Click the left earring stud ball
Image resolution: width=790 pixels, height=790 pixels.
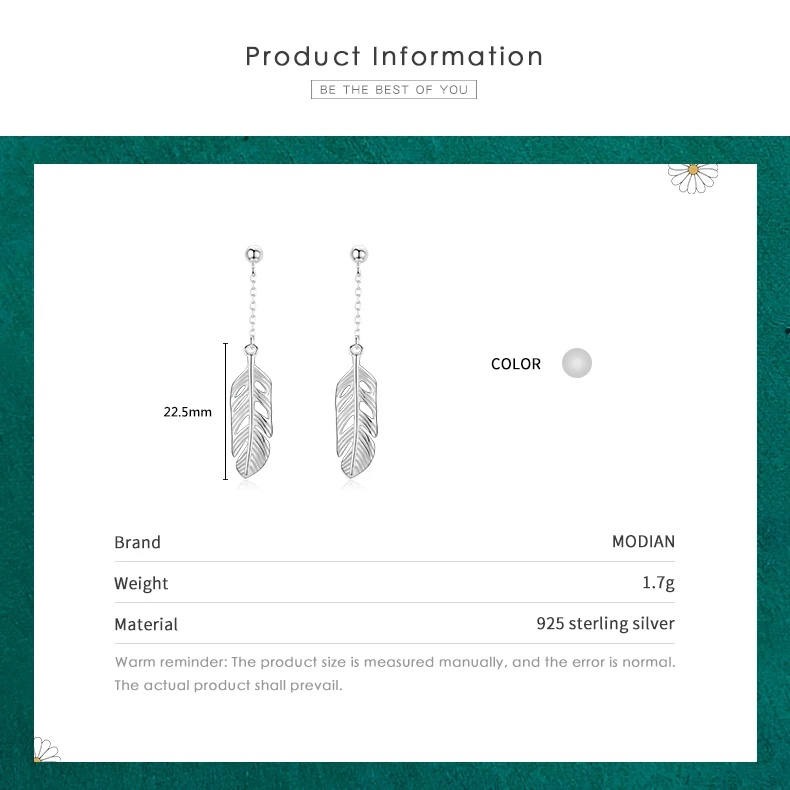(254, 254)
